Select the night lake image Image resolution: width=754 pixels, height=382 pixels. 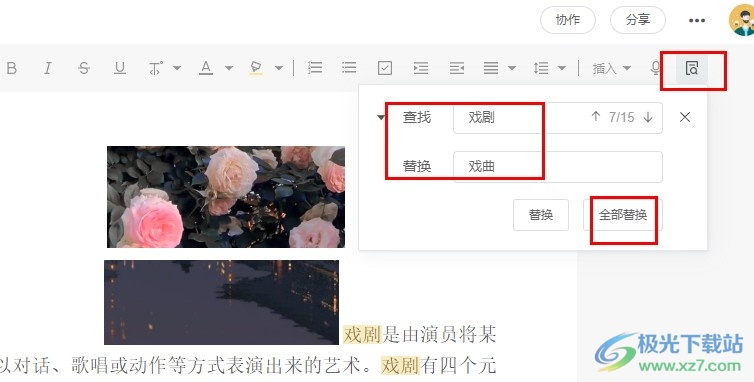[222, 303]
